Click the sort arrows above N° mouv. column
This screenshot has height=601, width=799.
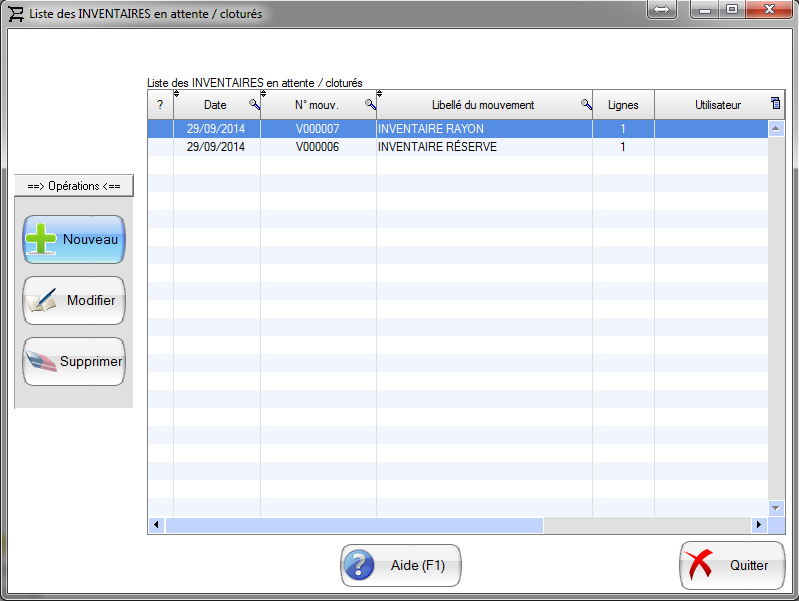pos(263,93)
